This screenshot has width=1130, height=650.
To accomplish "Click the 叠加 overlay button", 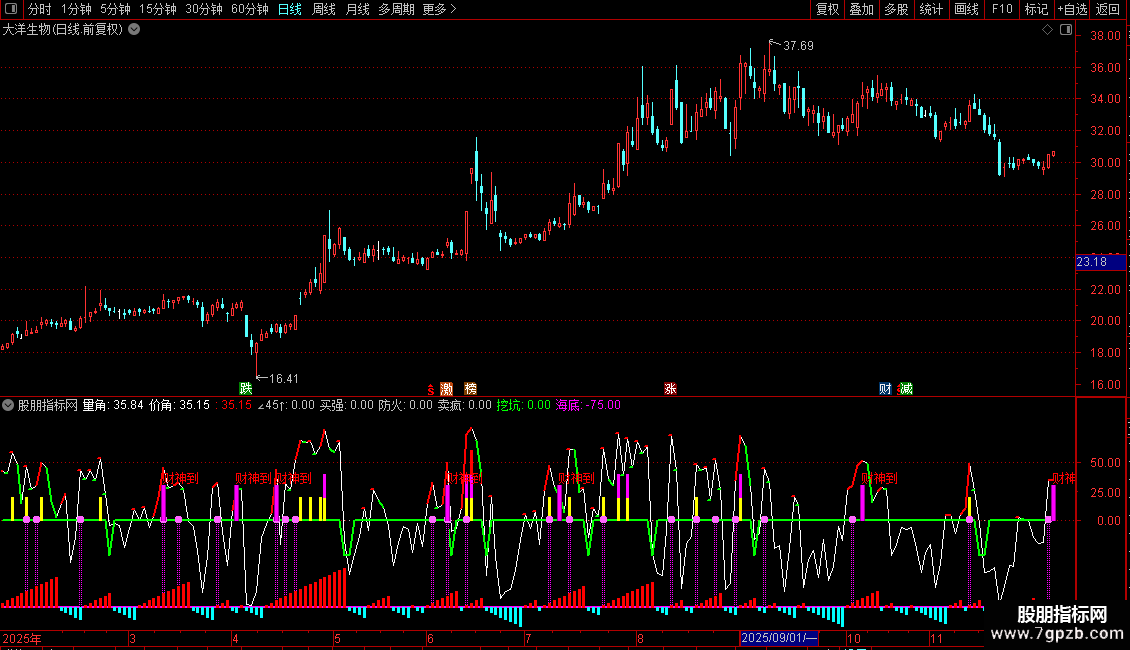I will [861, 9].
